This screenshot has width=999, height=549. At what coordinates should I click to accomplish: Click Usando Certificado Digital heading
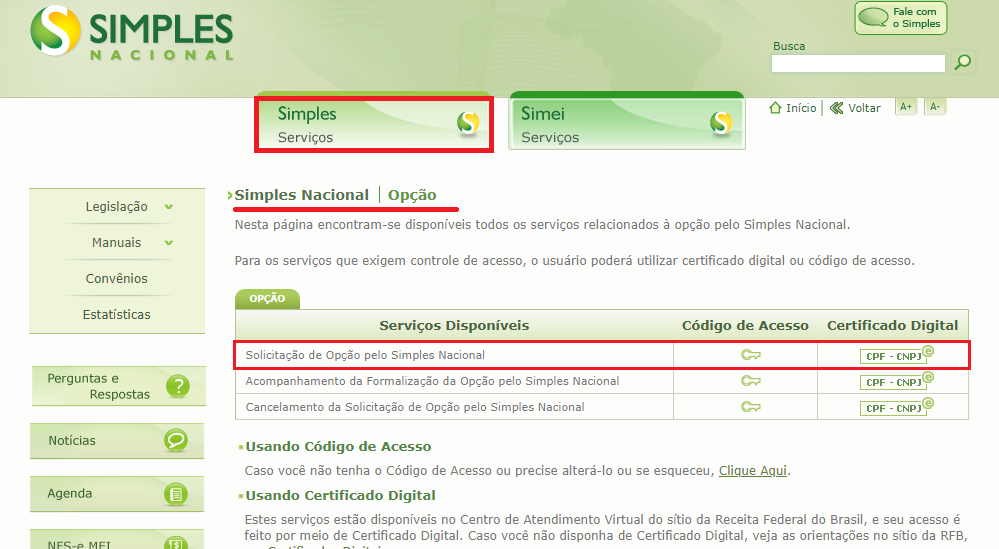340,496
